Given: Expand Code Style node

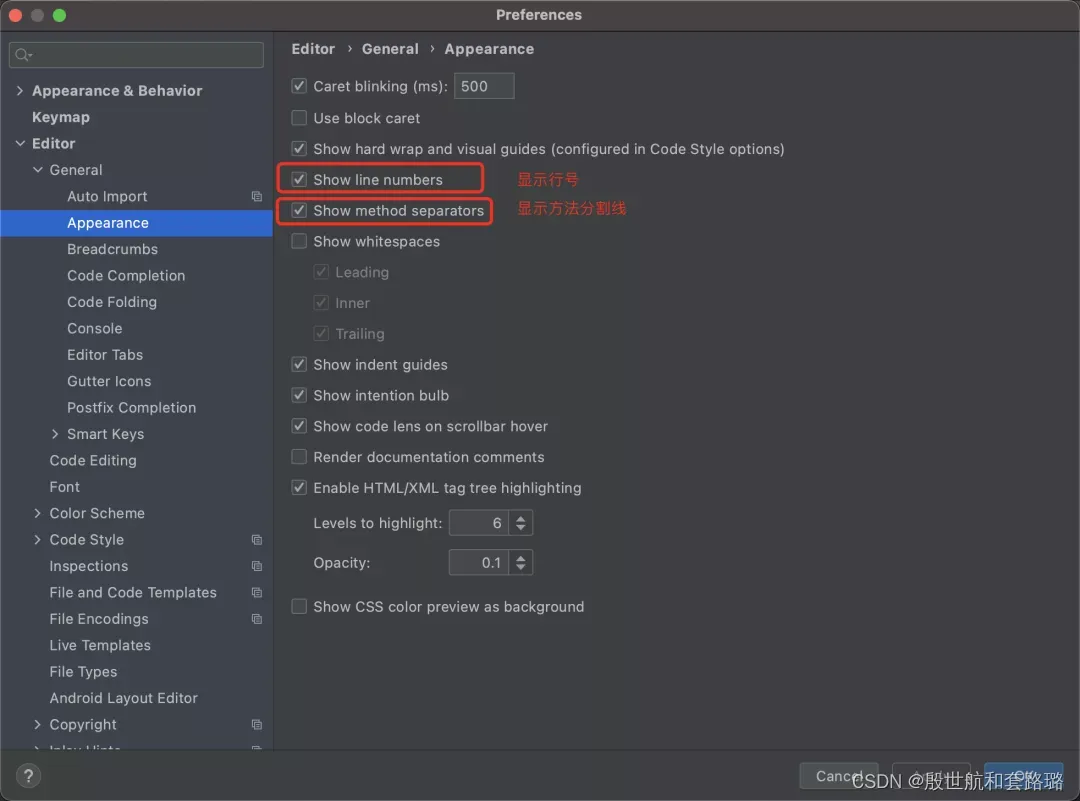Looking at the screenshot, I should (x=38, y=540).
